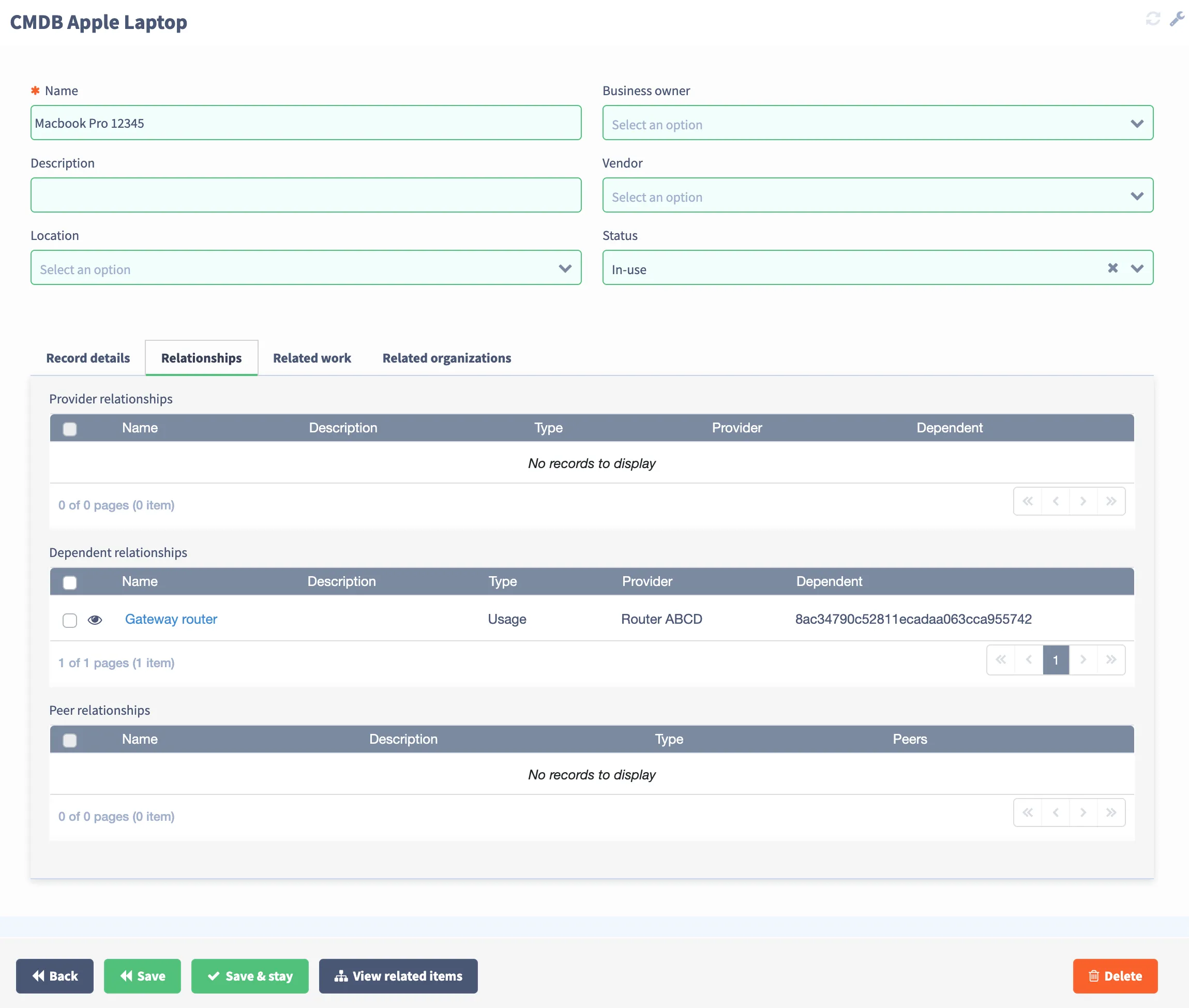The image size is (1189, 1008).
Task: Sort Dependent relationships by Name column
Action: [x=140, y=582]
